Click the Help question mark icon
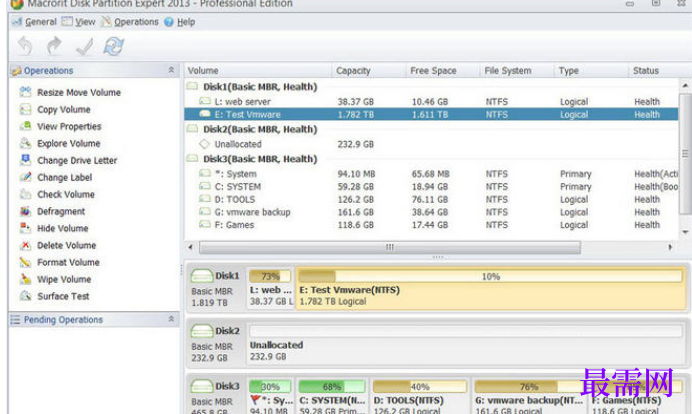The height and width of the screenshot is (414, 692). (x=169, y=22)
